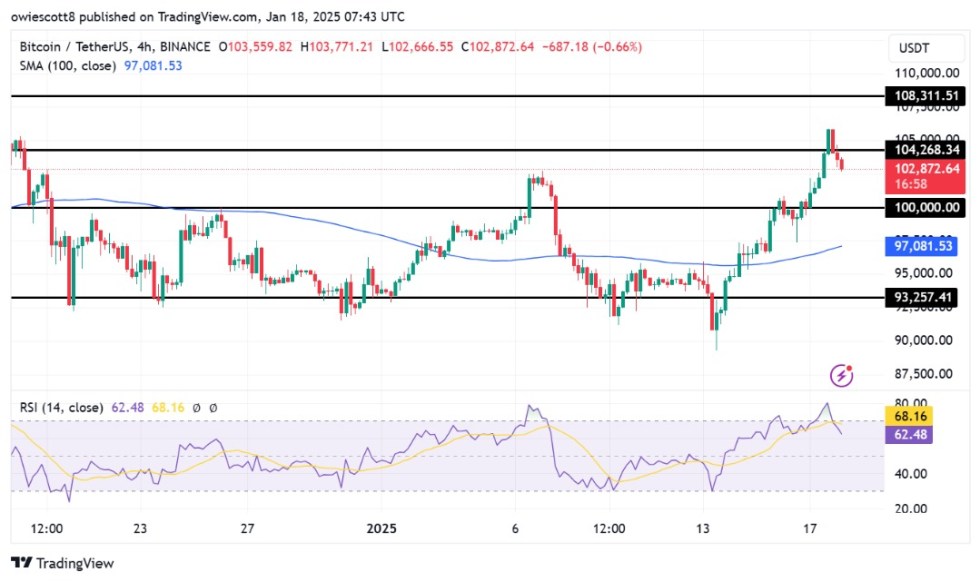
Task: Click the TradingView logo icon
Action: [22, 564]
